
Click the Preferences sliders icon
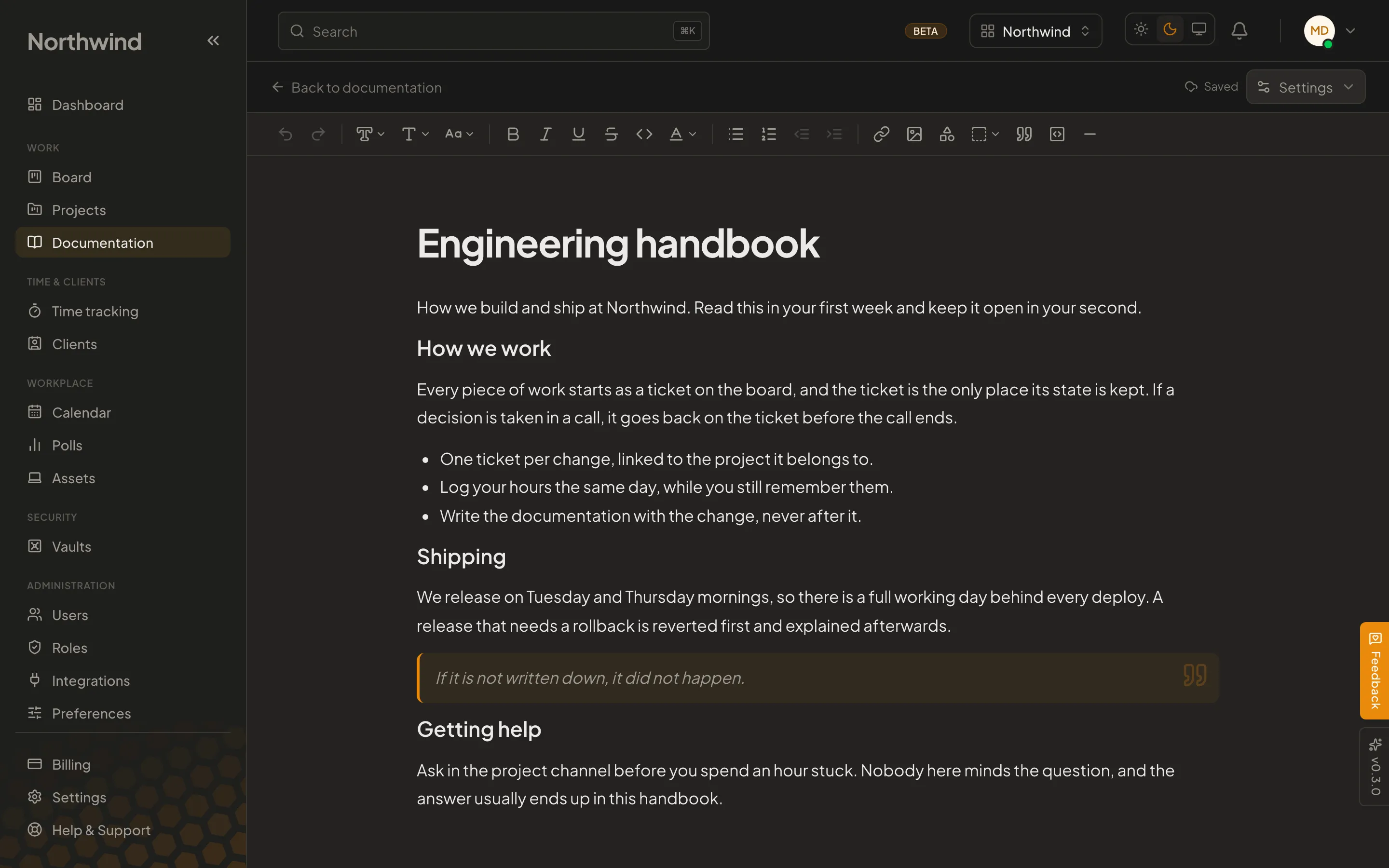click(x=34, y=712)
